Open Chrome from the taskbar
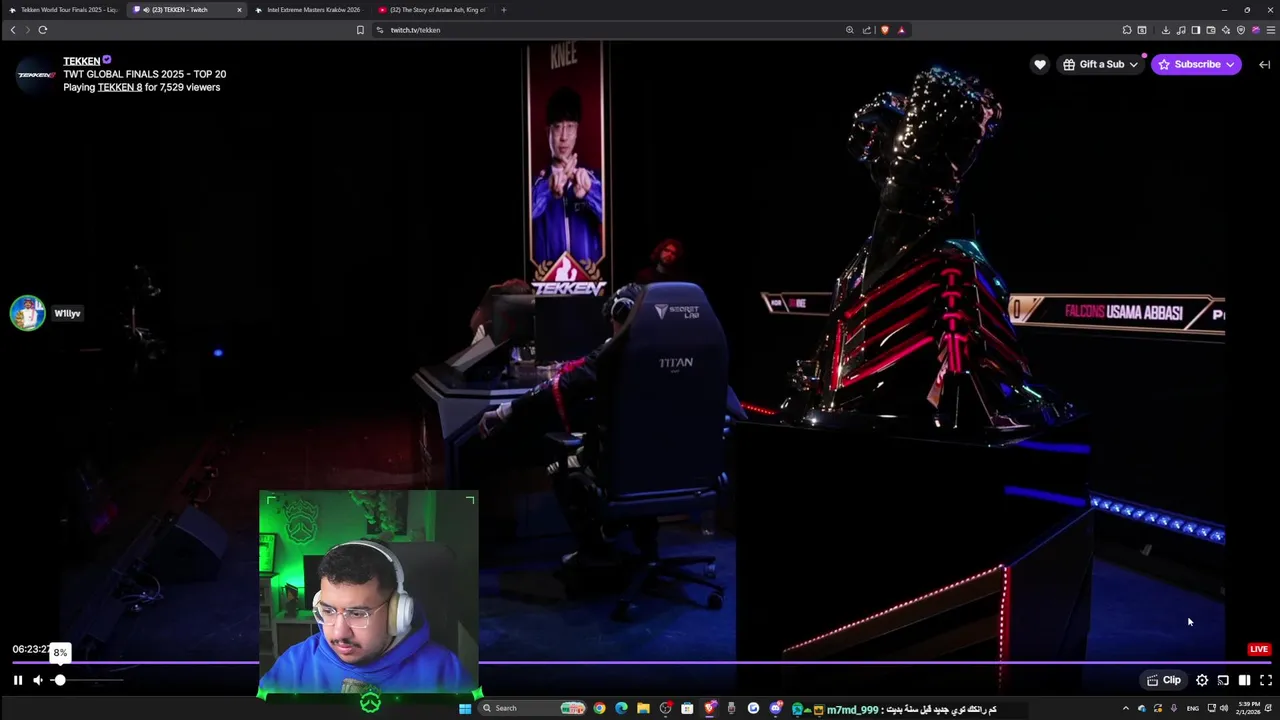 coord(599,708)
